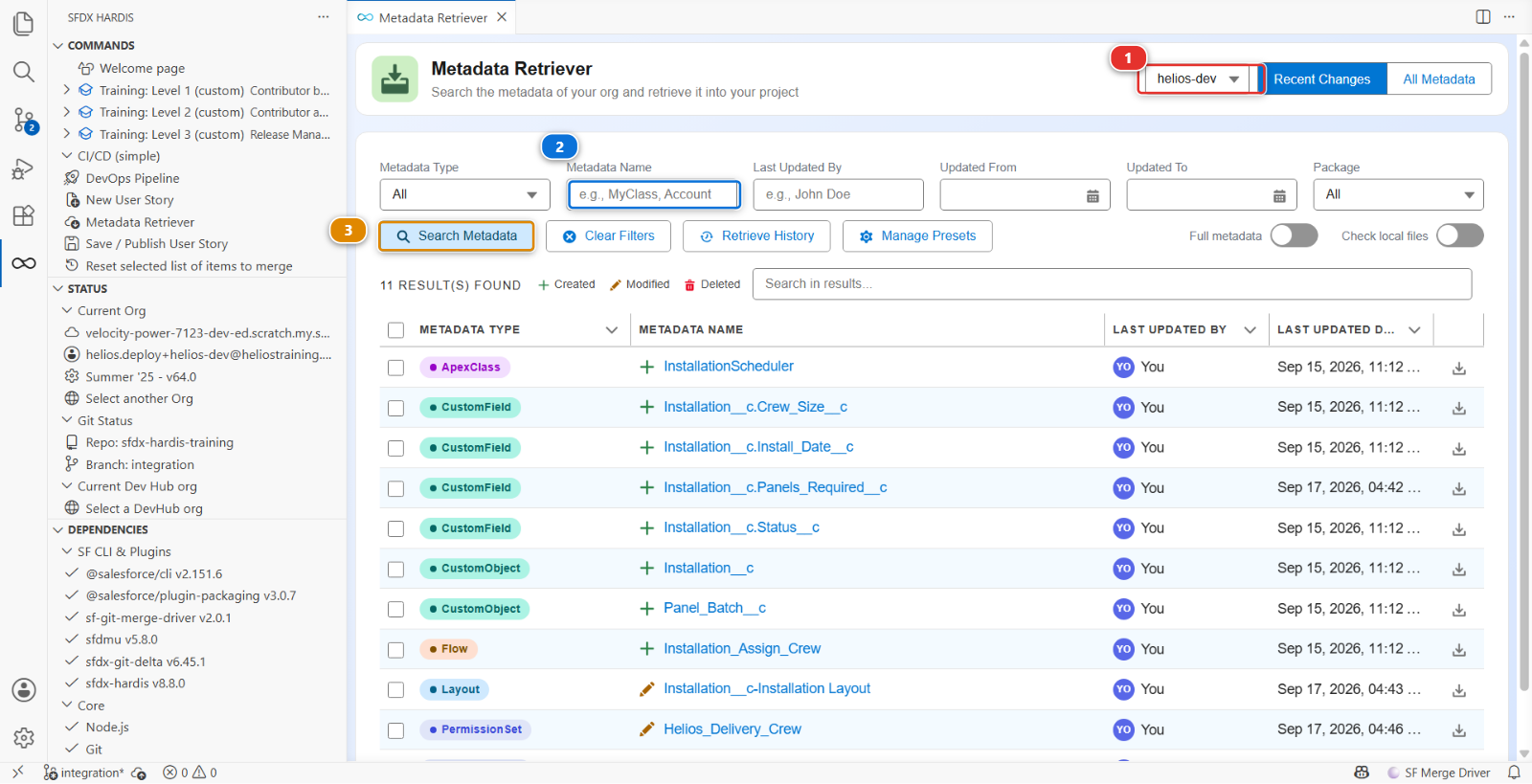Image resolution: width=1532 pixels, height=784 pixels.
Task: Collapse the DEPENDENCIES section
Action: (x=108, y=529)
